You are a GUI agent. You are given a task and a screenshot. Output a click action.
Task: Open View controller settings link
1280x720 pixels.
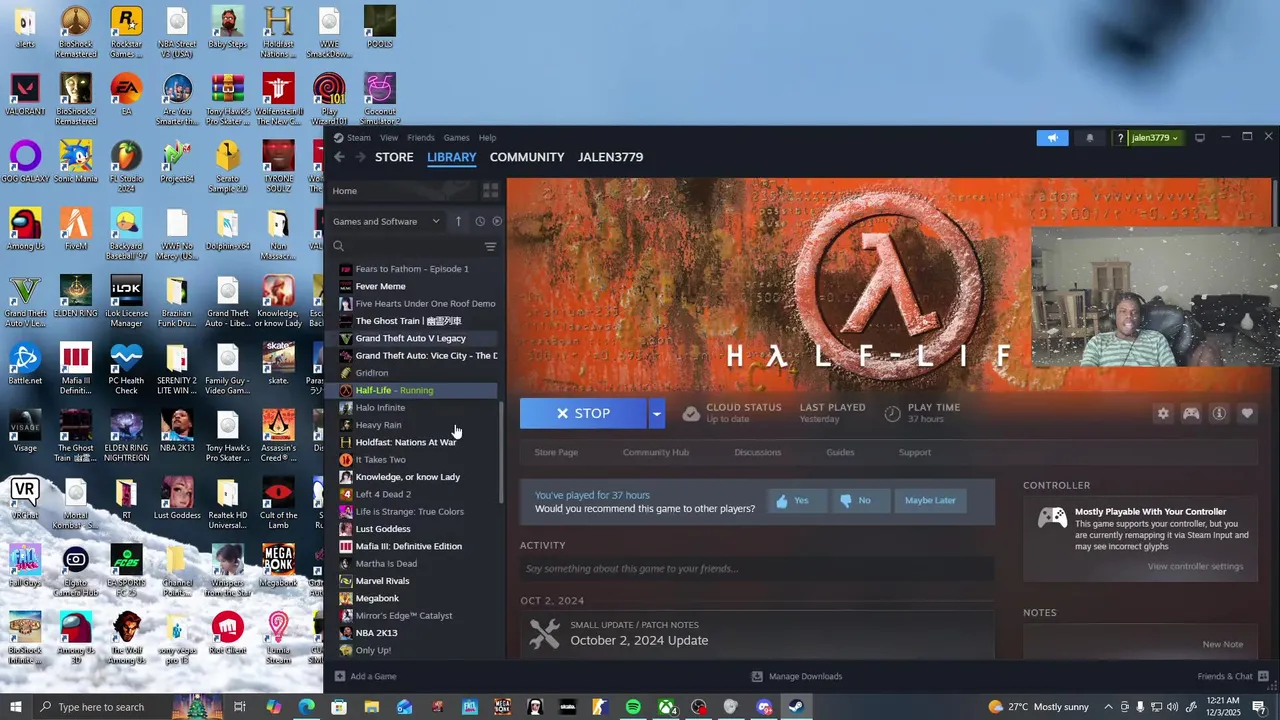[x=1195, y=566]
